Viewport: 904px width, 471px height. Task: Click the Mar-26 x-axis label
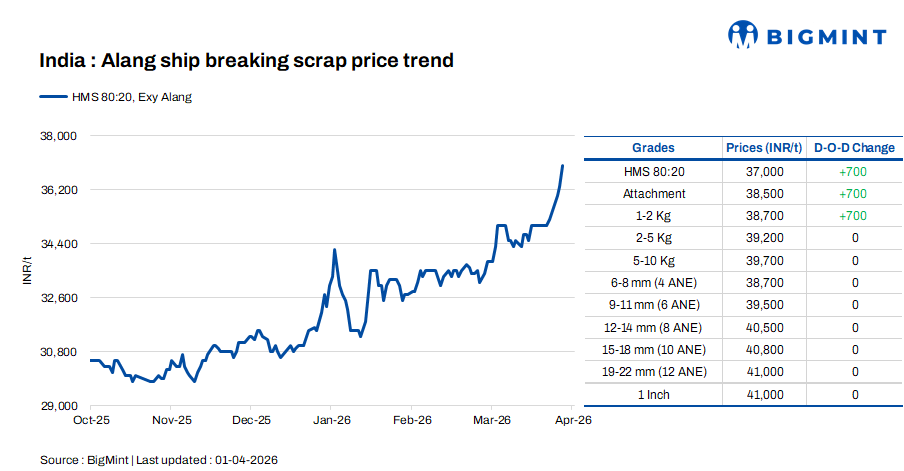(x=491, y=420)
